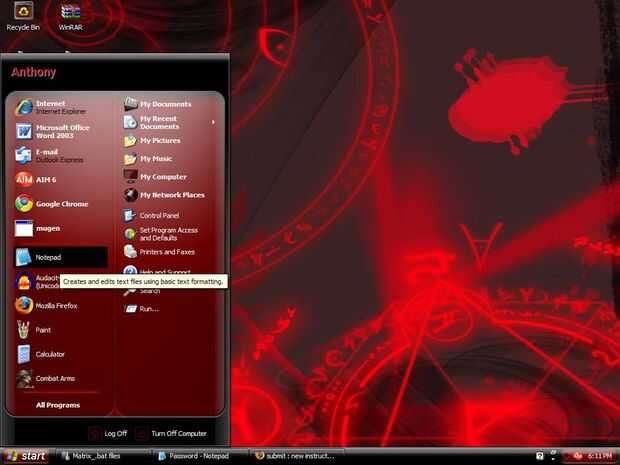Select the Printers and Faxes label
The image size is (620, 465).
point(167,252)
